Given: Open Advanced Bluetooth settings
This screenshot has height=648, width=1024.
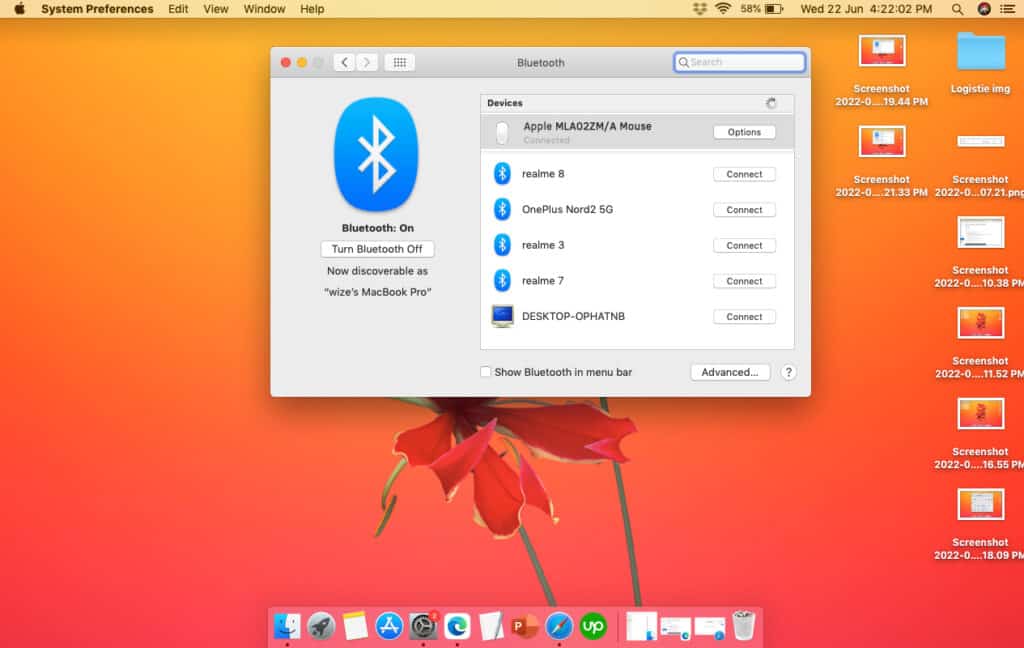Looking at the screenshot, I should [x=729, y=372].
